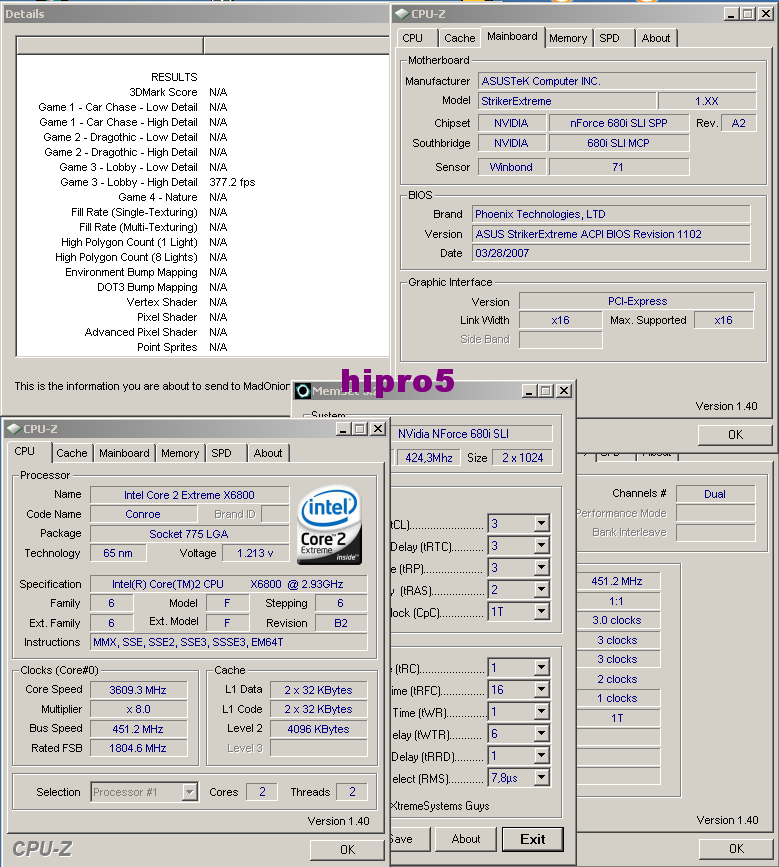Click the Instructions field listing MMX, SSE
The height and width of the screenshot is (867, 779).
click(229, 642)
